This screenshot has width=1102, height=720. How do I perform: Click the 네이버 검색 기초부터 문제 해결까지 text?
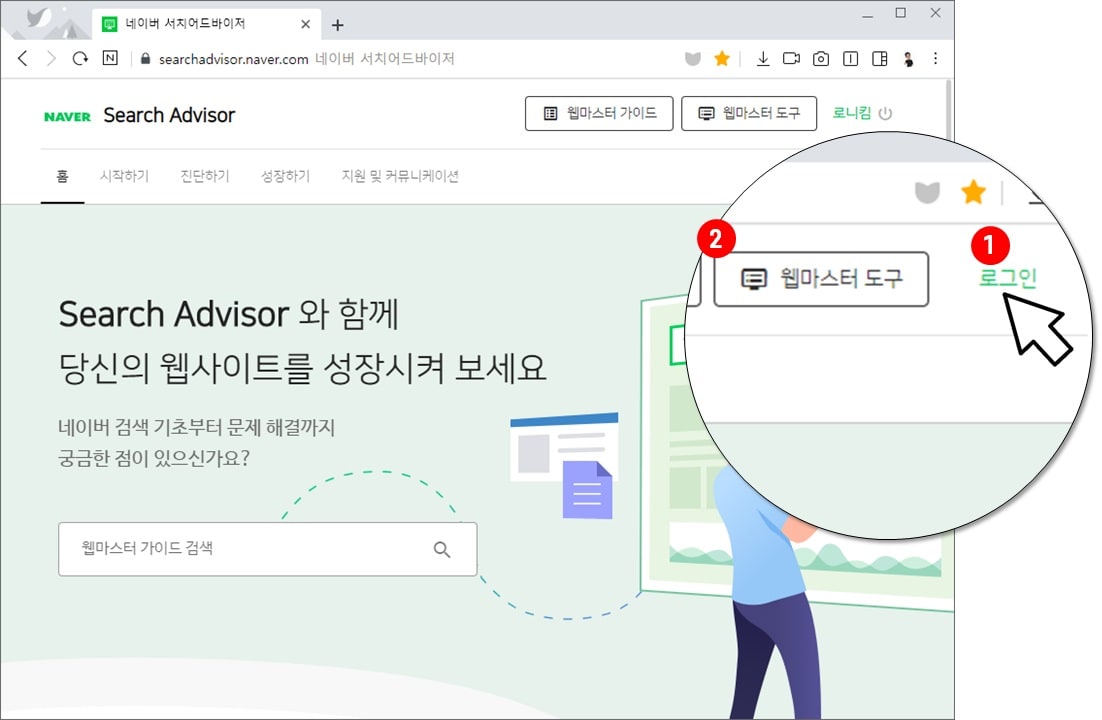click(197, 427)
